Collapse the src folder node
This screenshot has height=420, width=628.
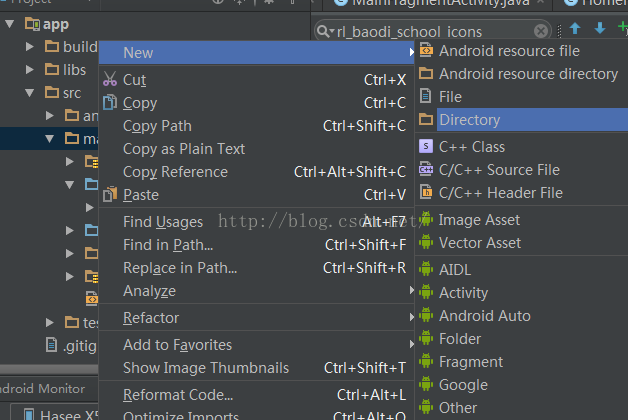coord(31,93)
